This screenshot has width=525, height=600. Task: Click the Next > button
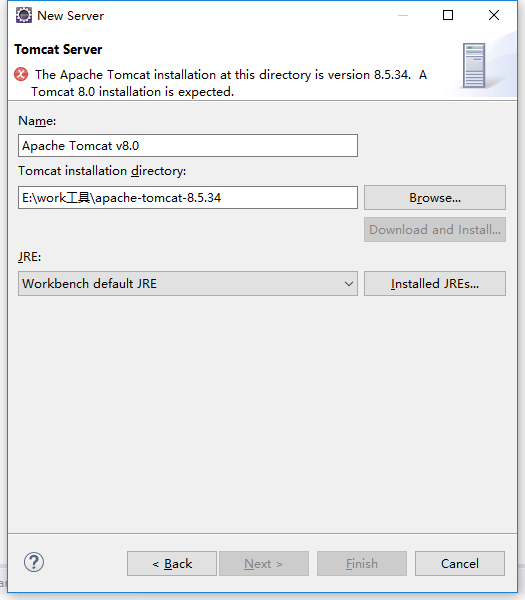pyautogui.click(x=264, y=564)
